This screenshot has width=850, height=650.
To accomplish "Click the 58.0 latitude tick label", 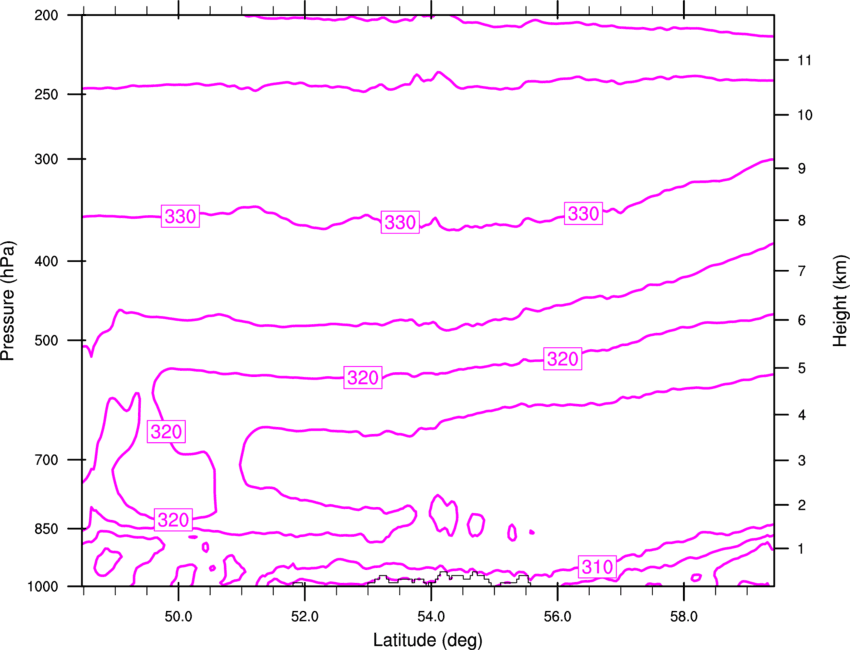I will pos(684,617).
